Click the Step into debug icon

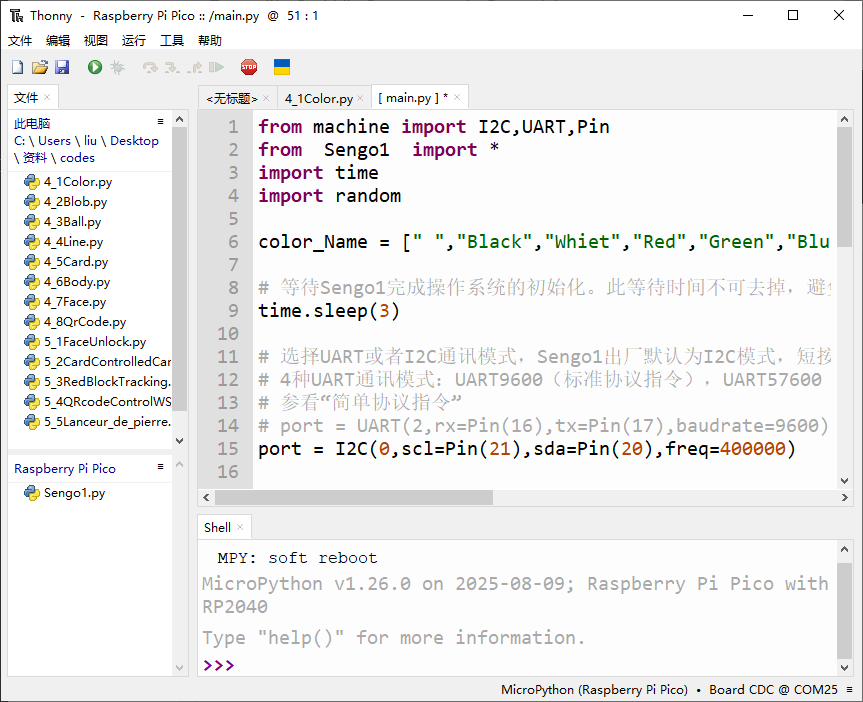point(172,67)
